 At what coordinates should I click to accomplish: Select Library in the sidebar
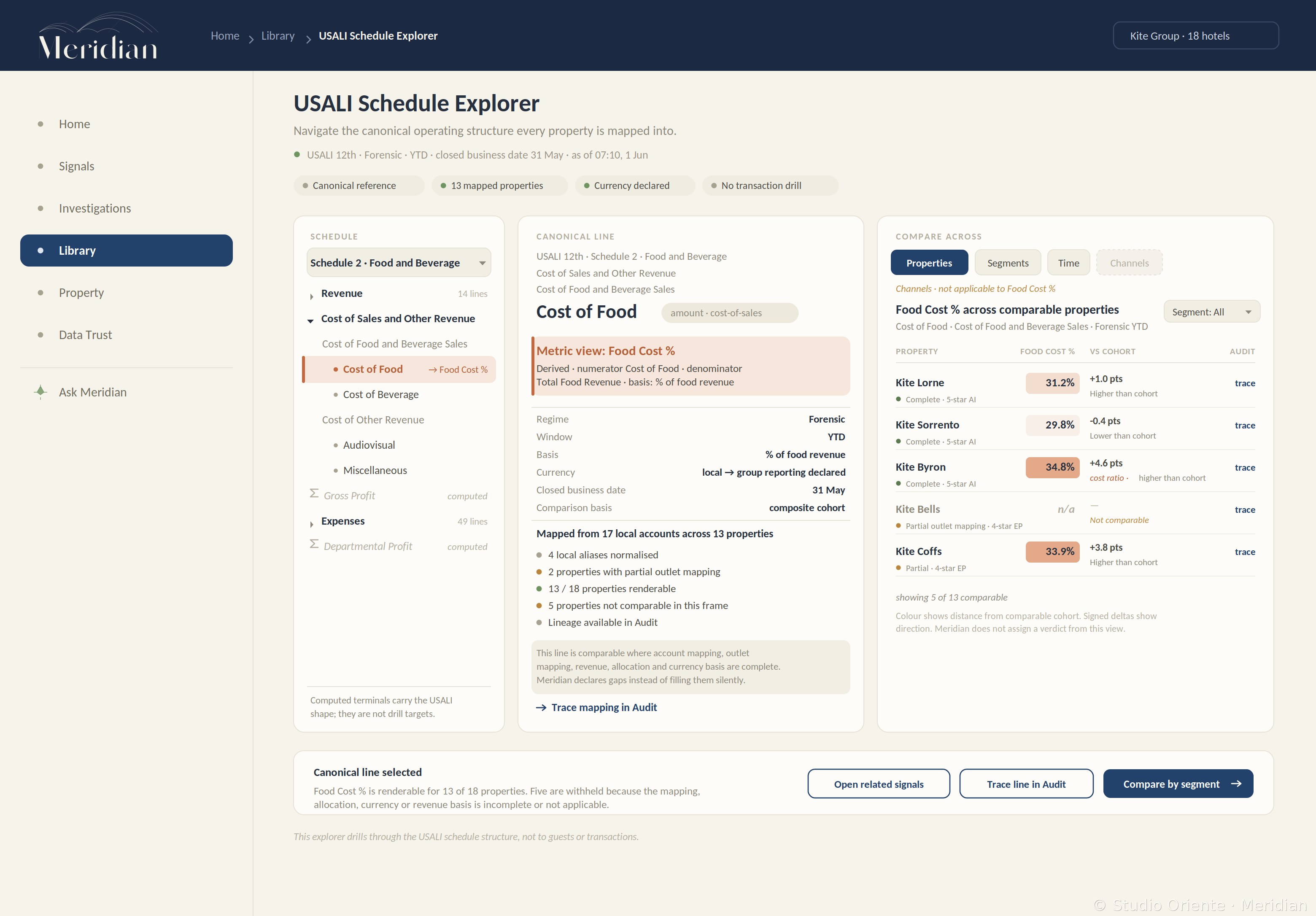126,251
